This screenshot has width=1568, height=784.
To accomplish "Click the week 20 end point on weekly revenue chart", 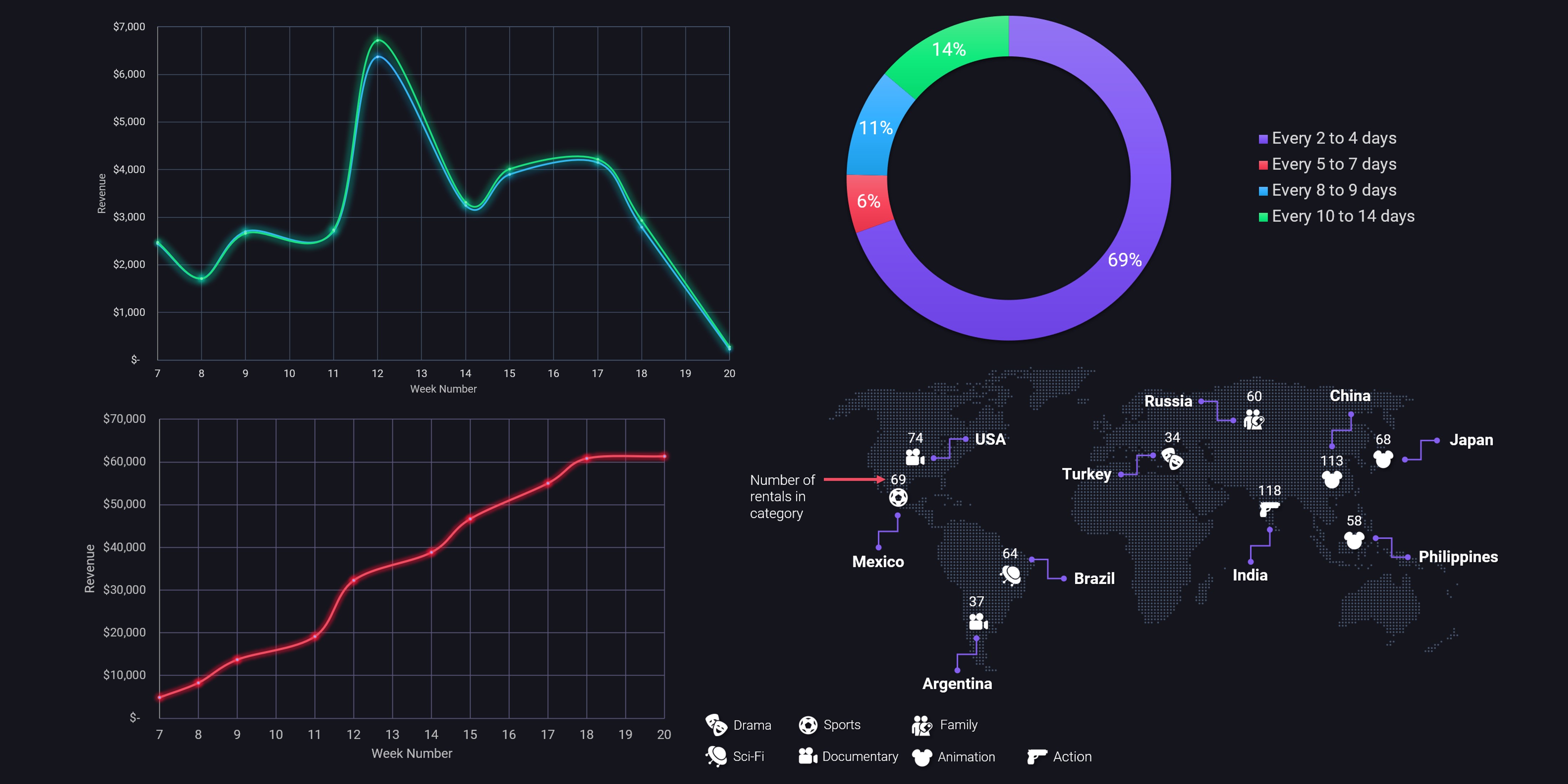I will click(x=729, y=348).
